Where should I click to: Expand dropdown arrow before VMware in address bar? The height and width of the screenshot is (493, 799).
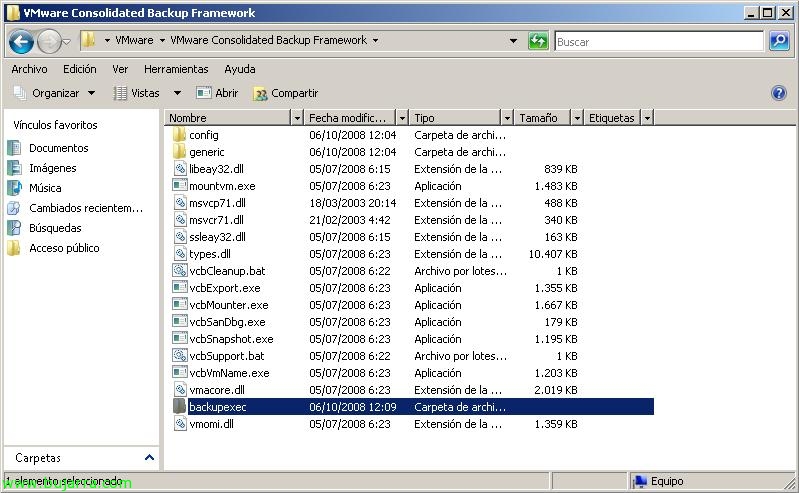pyautogui.click(x=108, y=40)
